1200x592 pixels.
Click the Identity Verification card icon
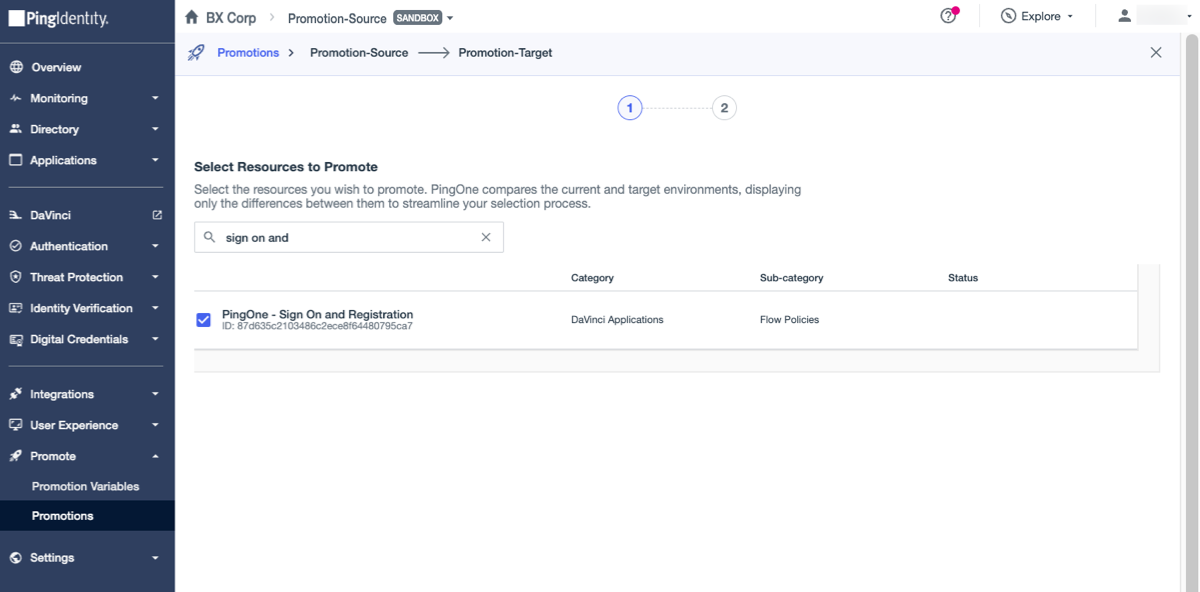tap(16, 308)
